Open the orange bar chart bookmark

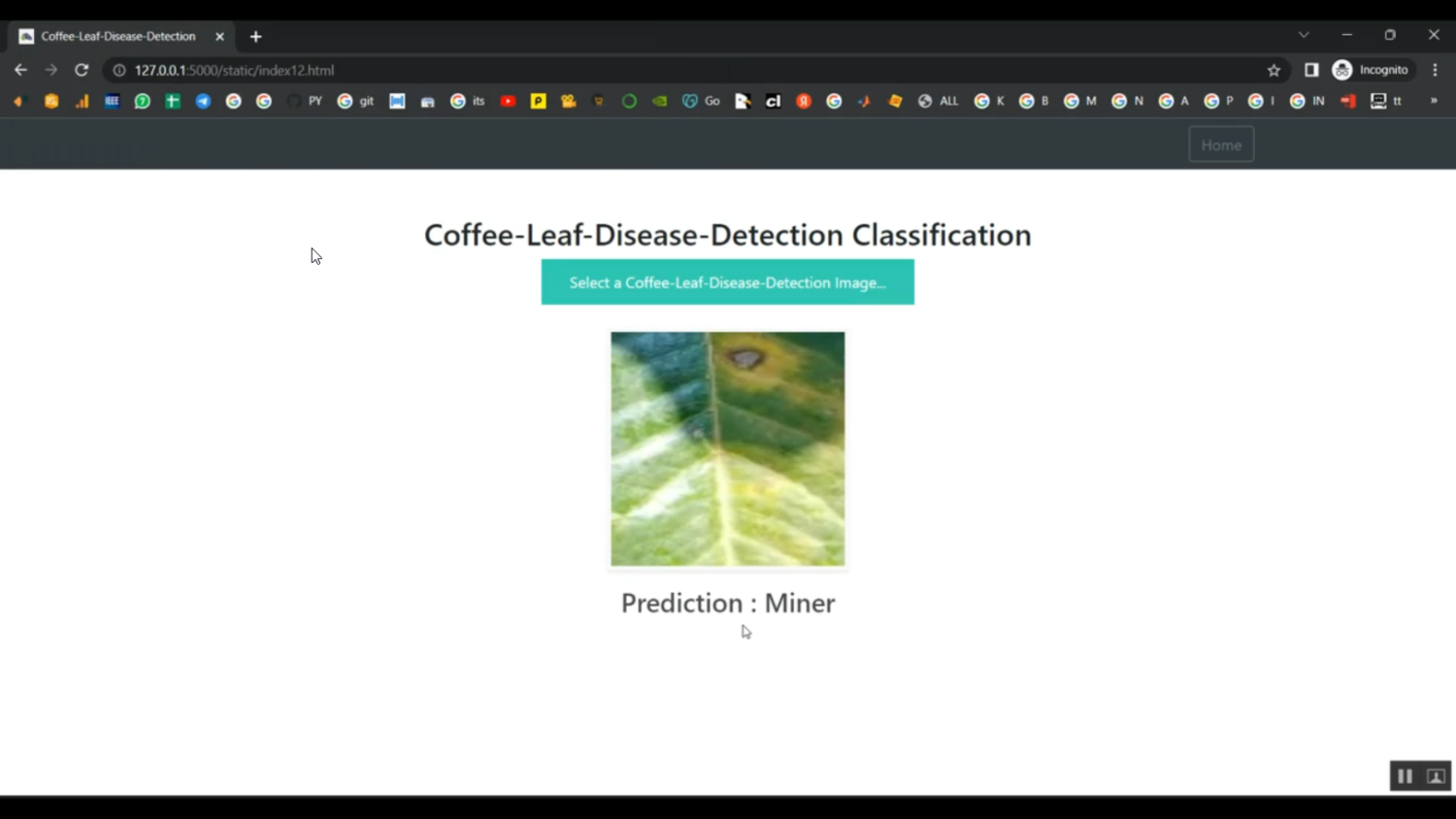(x=82, y=101)
